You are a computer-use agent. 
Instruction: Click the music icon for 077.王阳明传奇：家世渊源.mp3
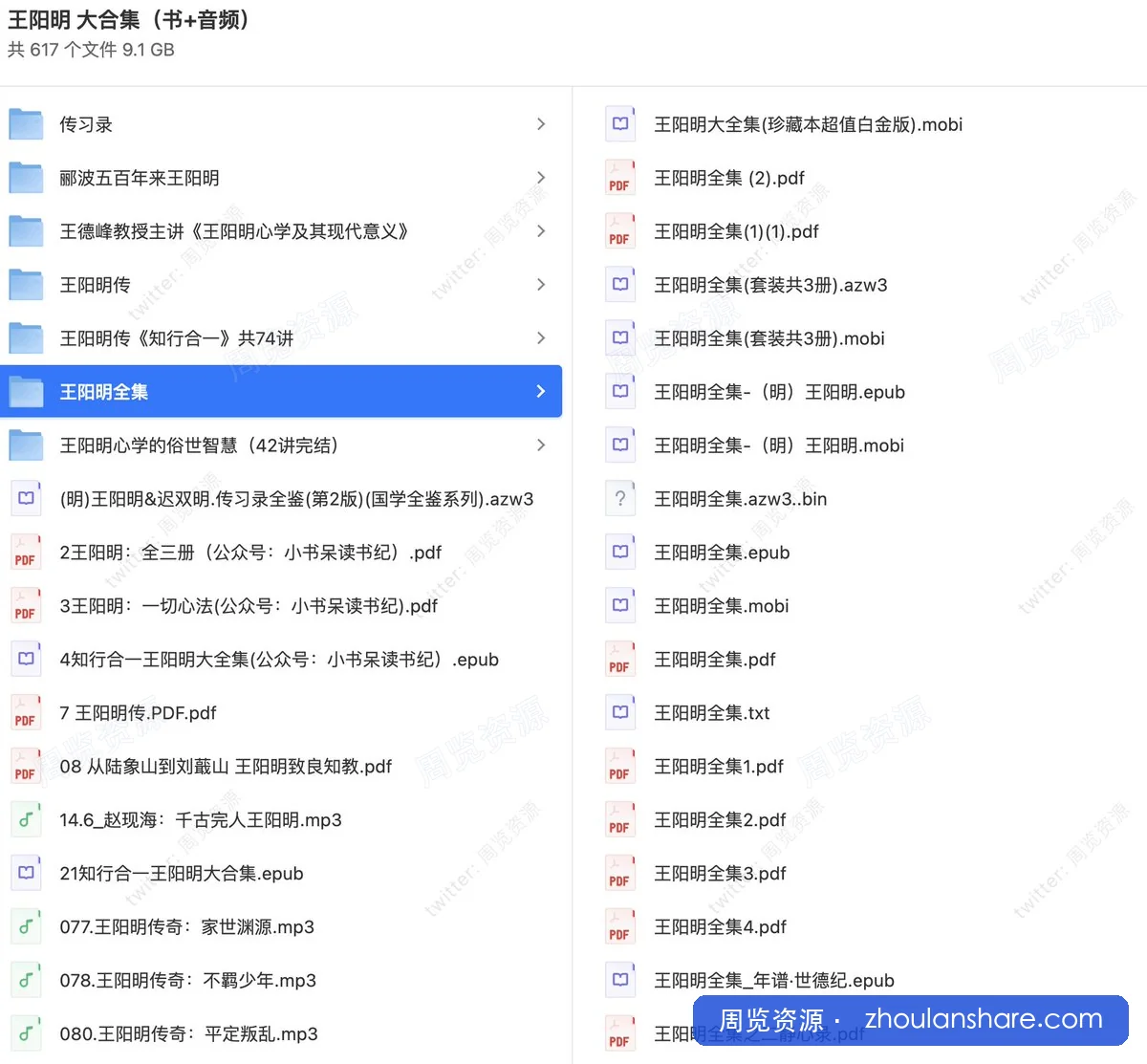pos(26,927)
